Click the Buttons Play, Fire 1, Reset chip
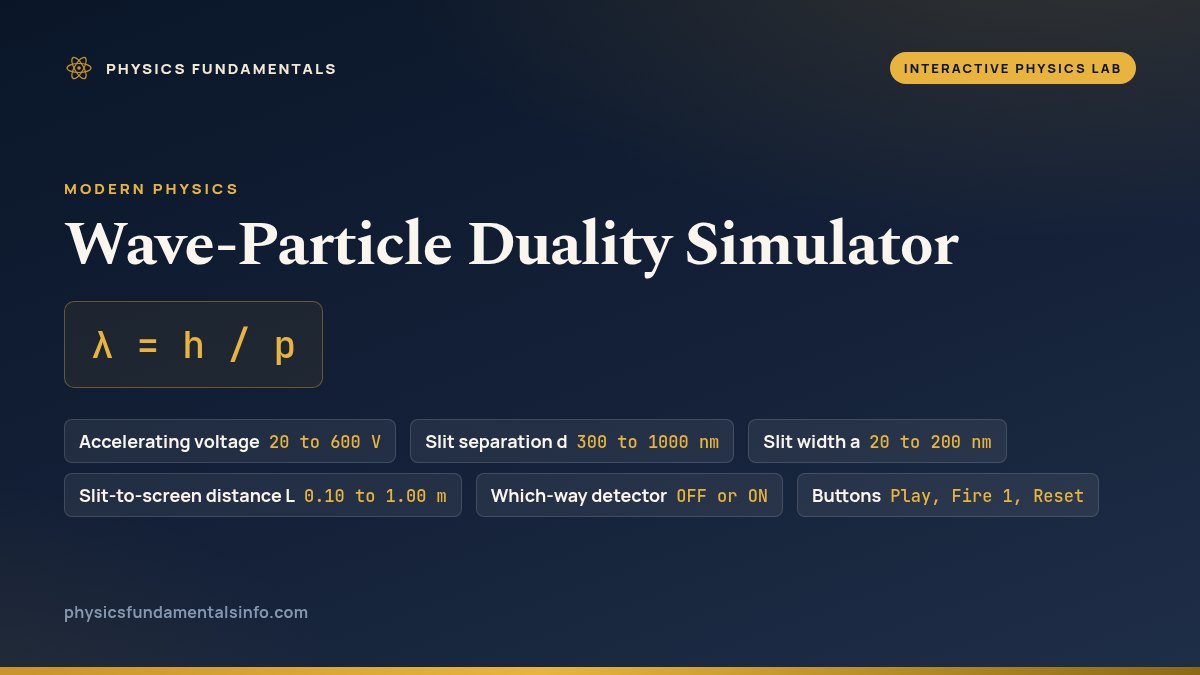Viewport: 1200px width, 675px height. (948, 495)
